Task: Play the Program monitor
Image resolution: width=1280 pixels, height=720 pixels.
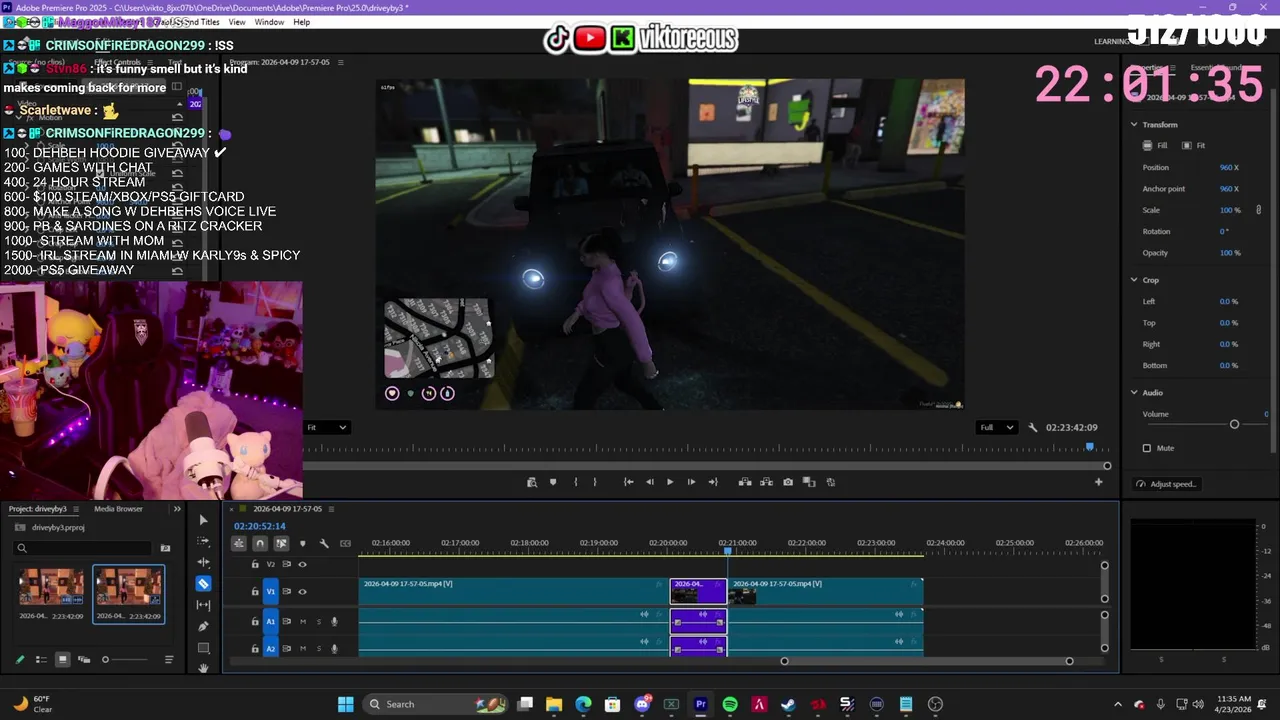Action: 670,482
